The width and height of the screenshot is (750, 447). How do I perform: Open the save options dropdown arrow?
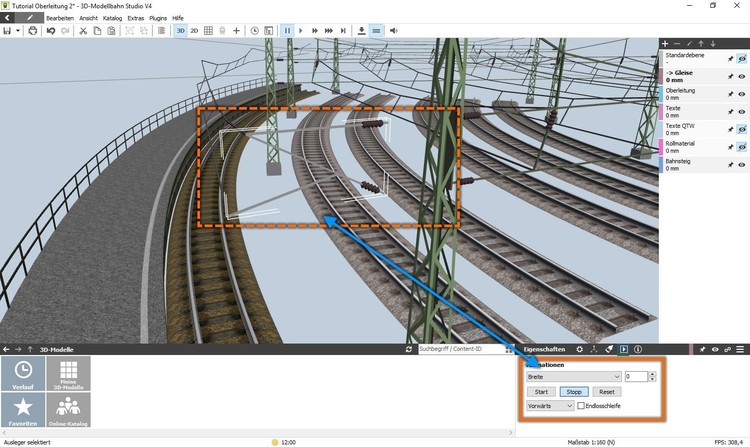pyautogui.click(x=18, y=31)
